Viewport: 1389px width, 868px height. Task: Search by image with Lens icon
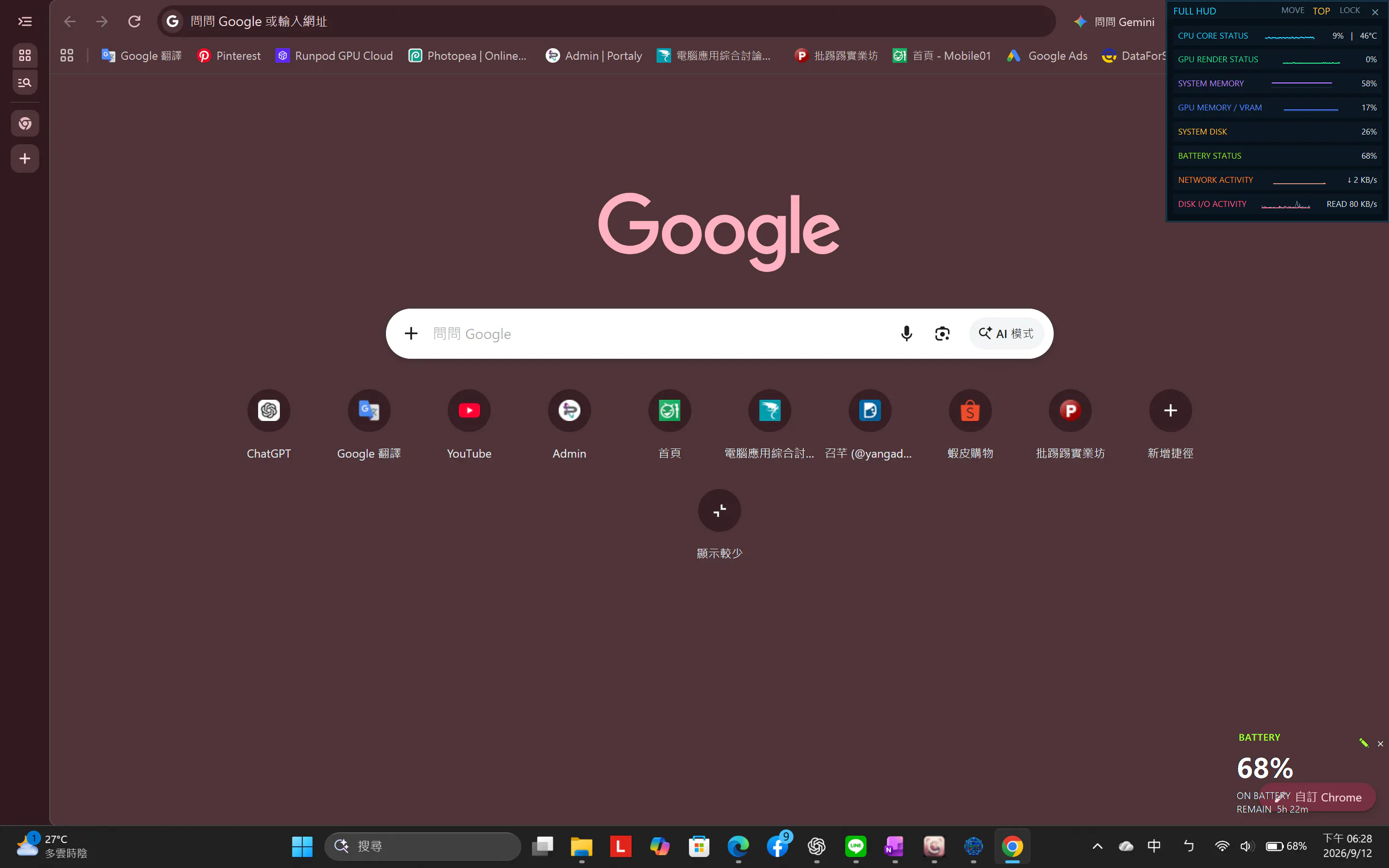(x=942, y=334)
